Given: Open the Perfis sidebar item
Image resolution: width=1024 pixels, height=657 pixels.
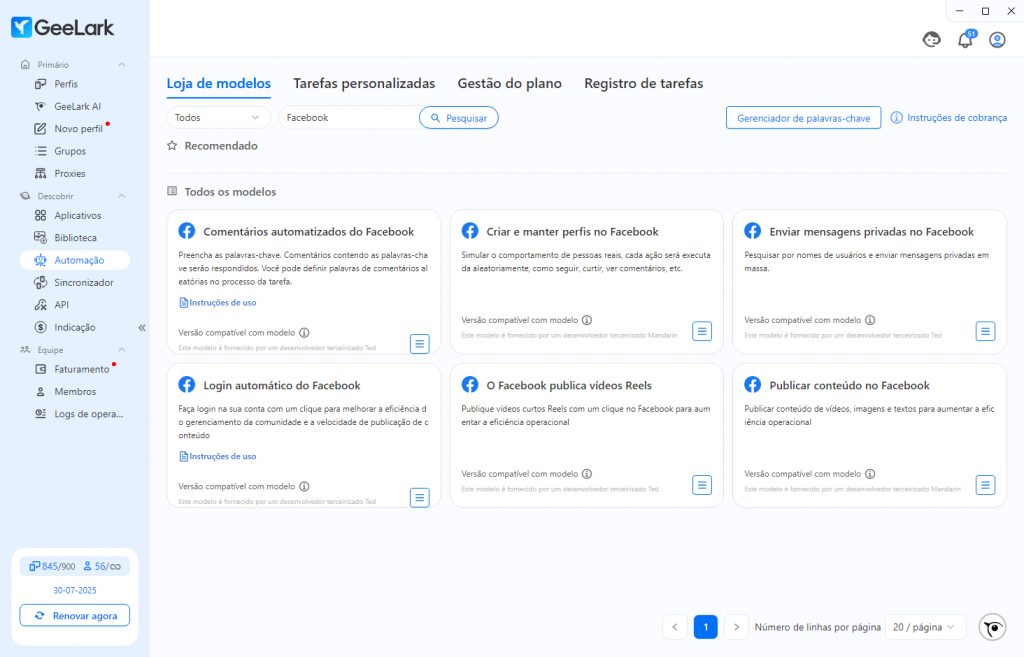Looking at the screenshot, I should click(x=65, y=84).
